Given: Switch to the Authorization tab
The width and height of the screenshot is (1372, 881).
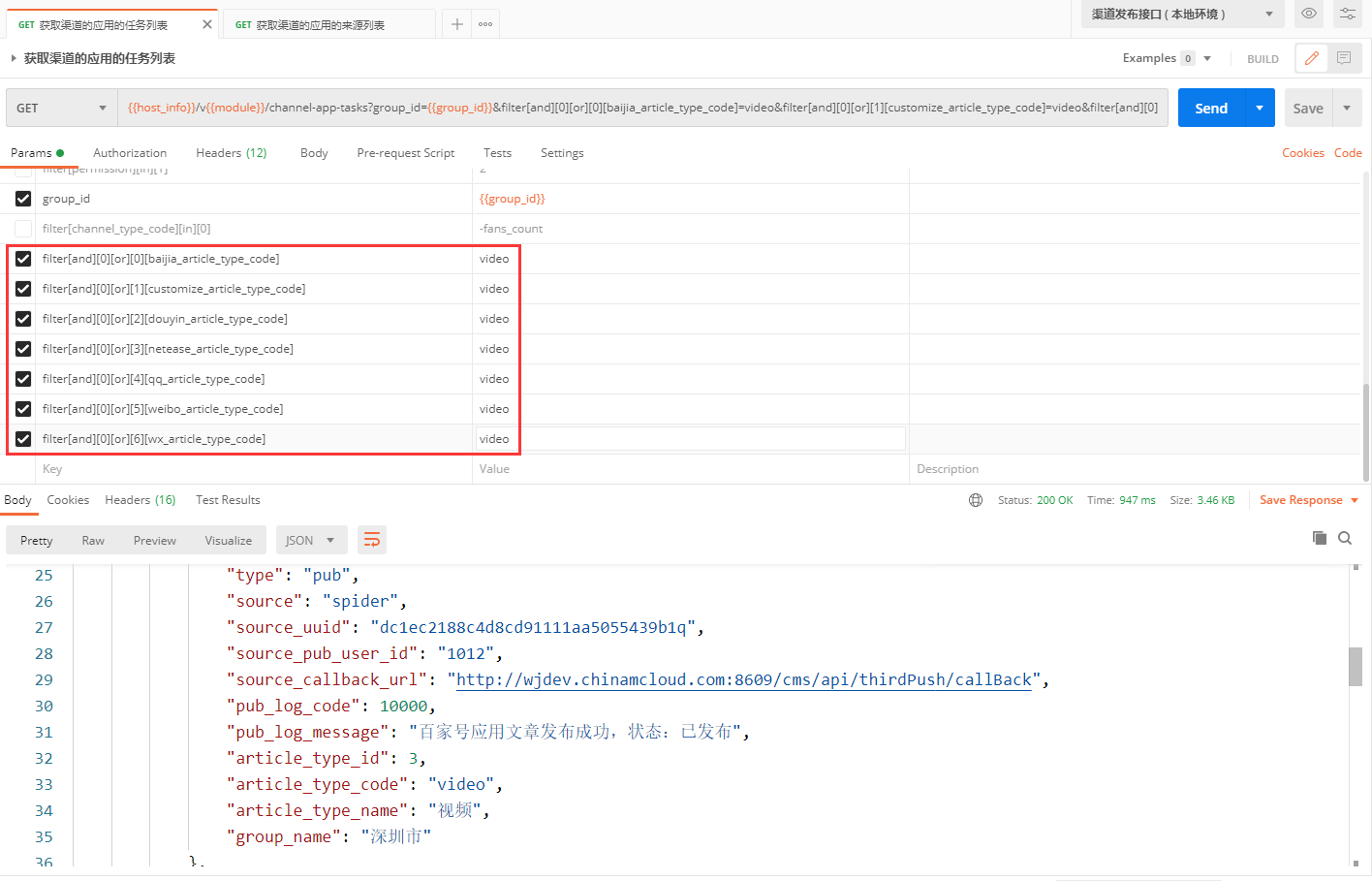Looking at the screenshot, I should coord(130,153).
